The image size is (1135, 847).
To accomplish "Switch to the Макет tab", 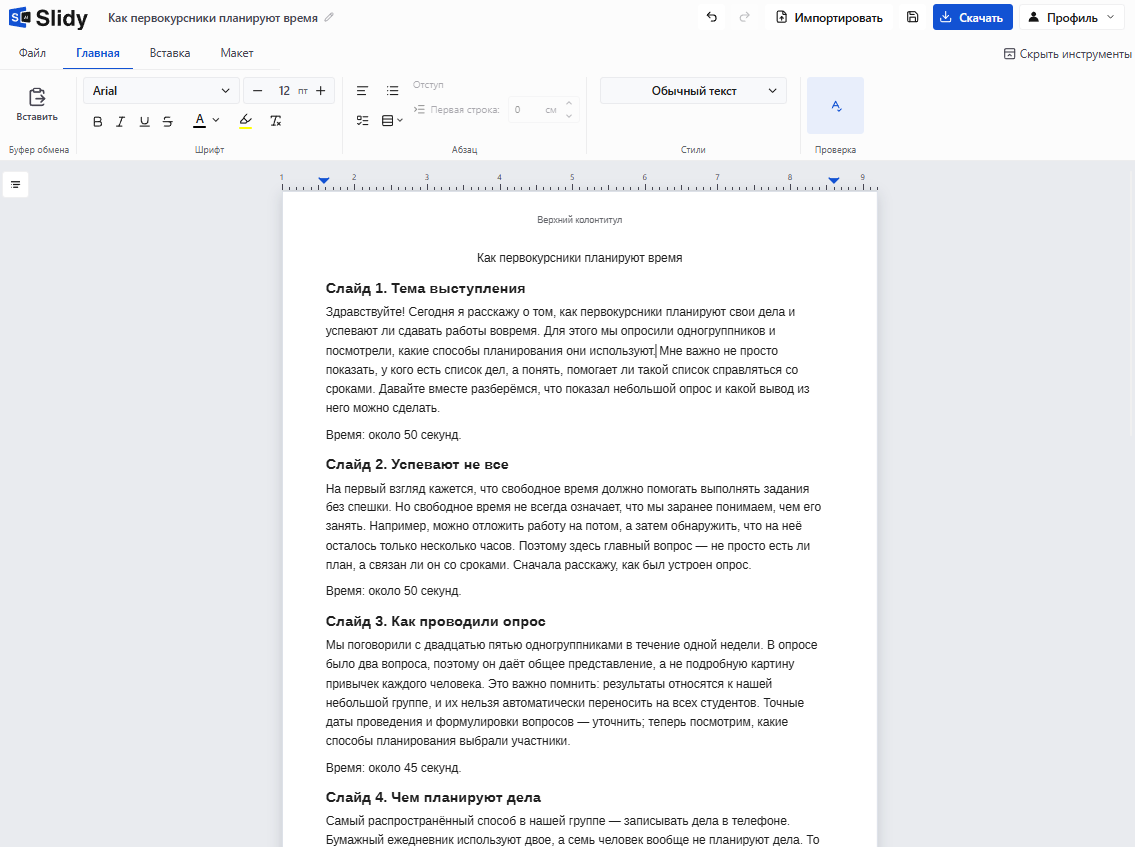I will tap(237, 53).
